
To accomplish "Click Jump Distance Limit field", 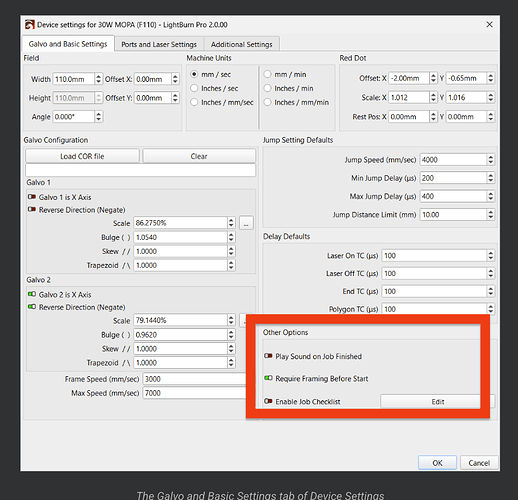I will pos(453,215).
